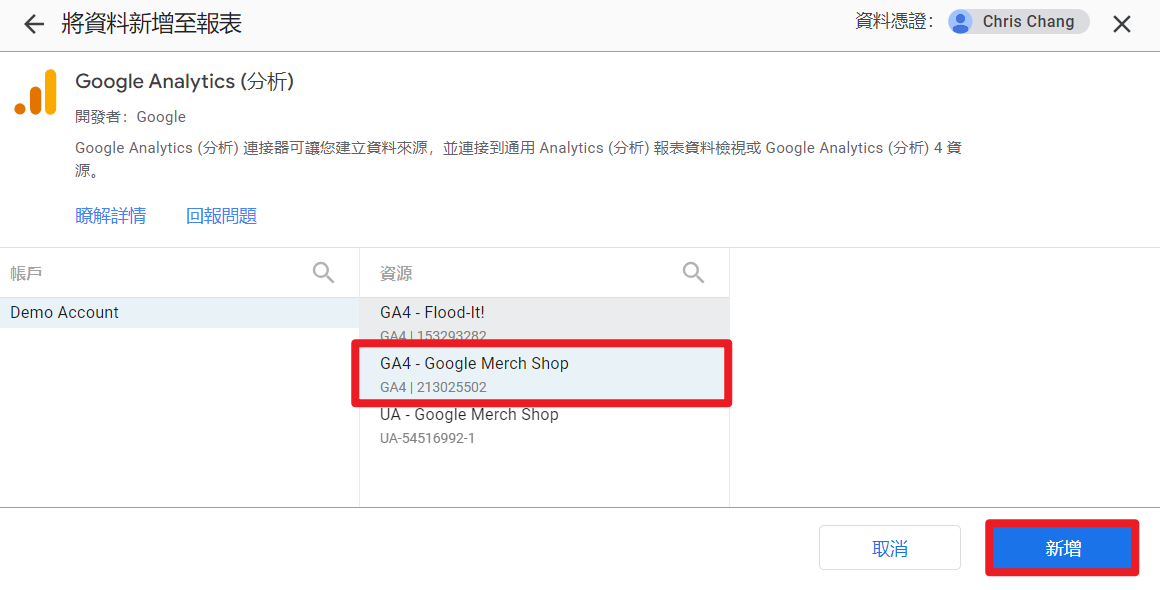1160x590 pixels.
Task: Click the 帳戶 column header text
Action: [x=26, y=274]
